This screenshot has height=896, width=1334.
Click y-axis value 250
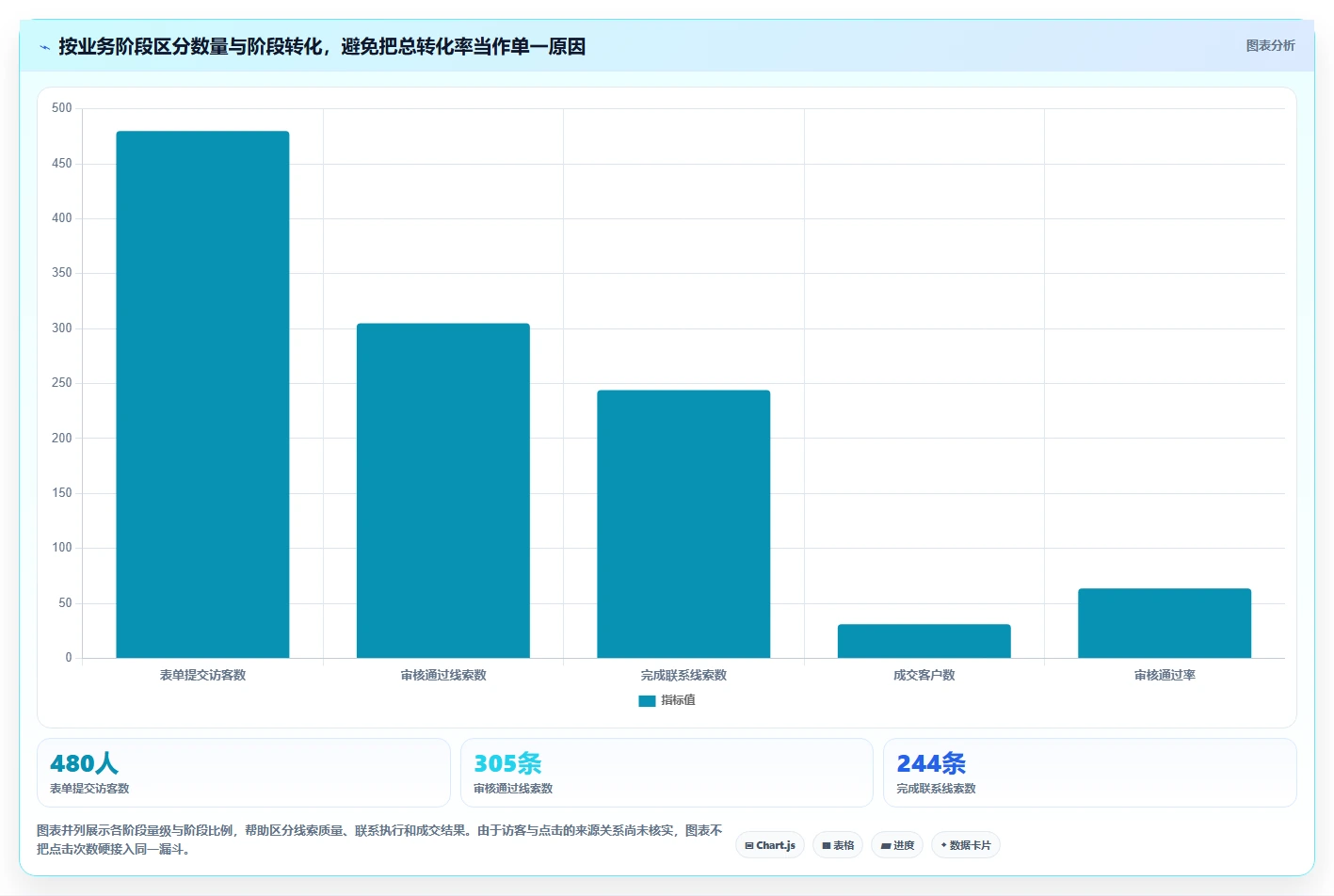click(62, 383)
